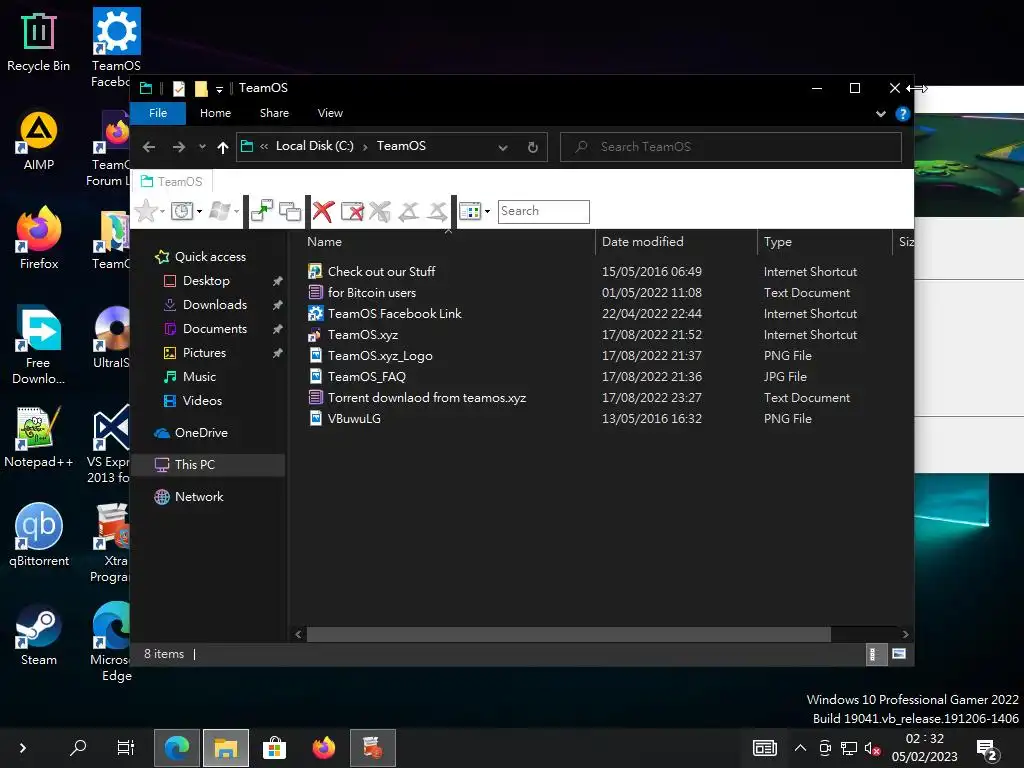Open the Home ribbon tab

click(x=216, y=113)
